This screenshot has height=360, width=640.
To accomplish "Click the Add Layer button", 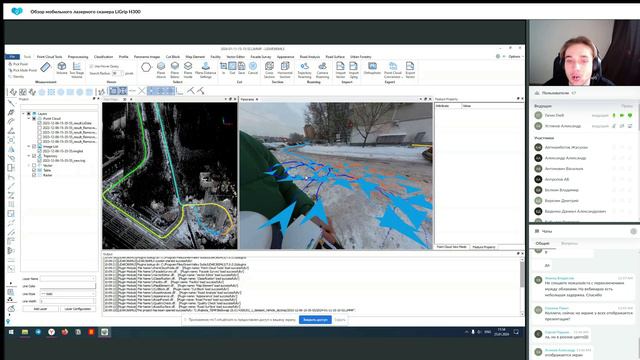I will [40, 309].
